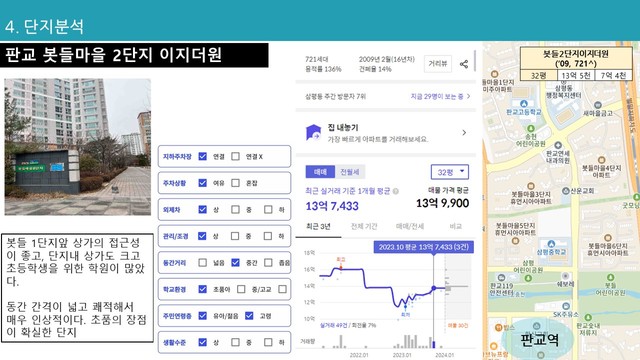Click the 봇들마을3단지 휴먼시아 map marker

531,186
